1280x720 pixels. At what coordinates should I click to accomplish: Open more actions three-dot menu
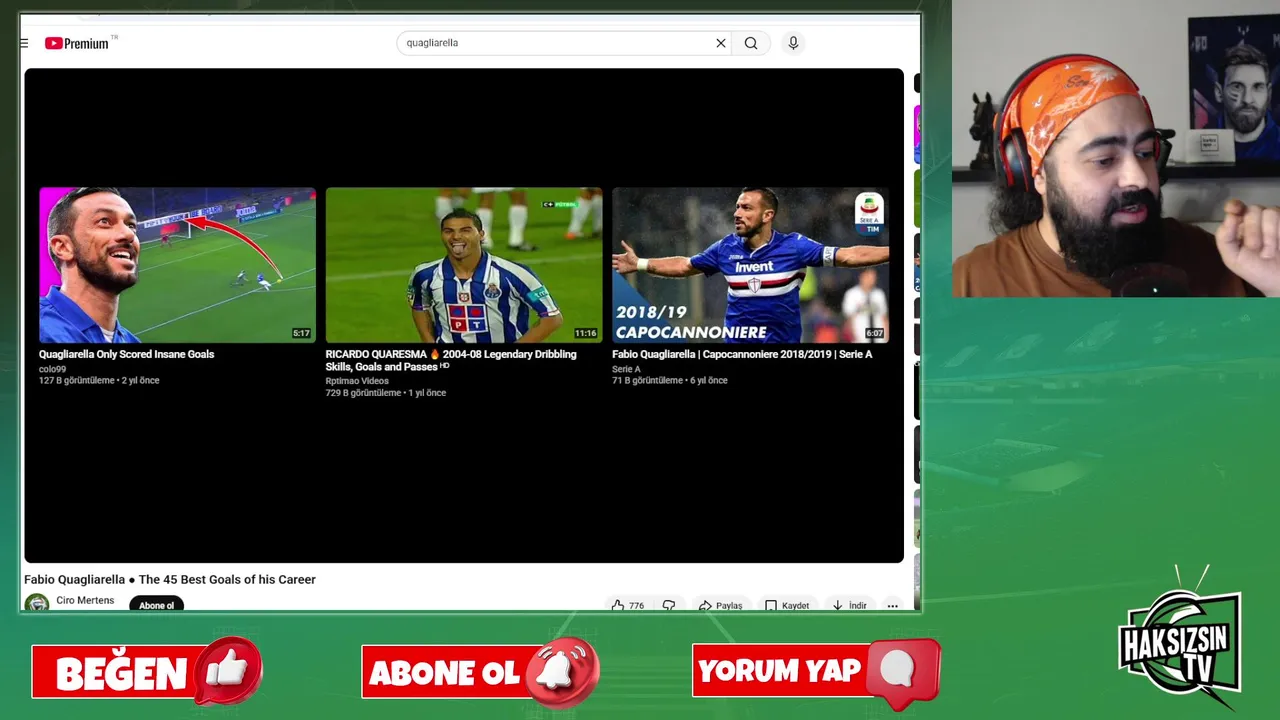(892, 605)
